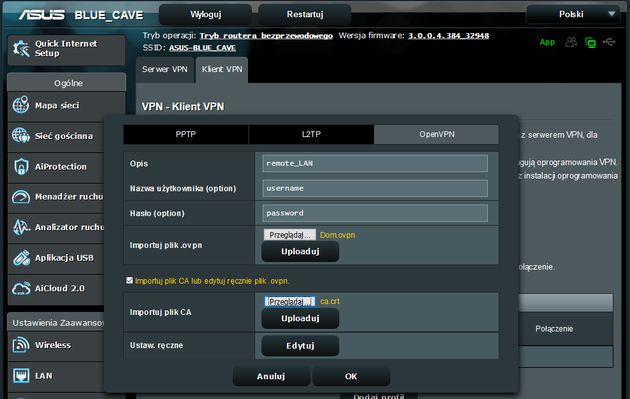Viewport: 630px width, 399px height.
Task: Open Mapa sieci menu item
Action: coord(57,105)
